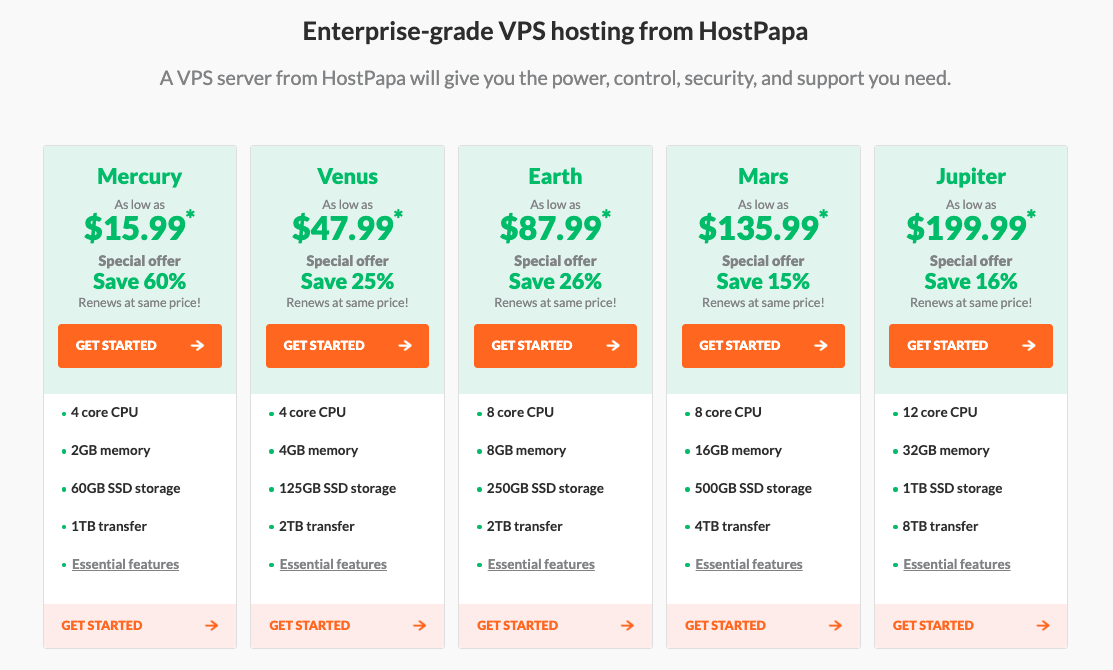Open Essential features link under Jupiter
The height and width of the screenshot is (670, 1113).
point(957,565)
